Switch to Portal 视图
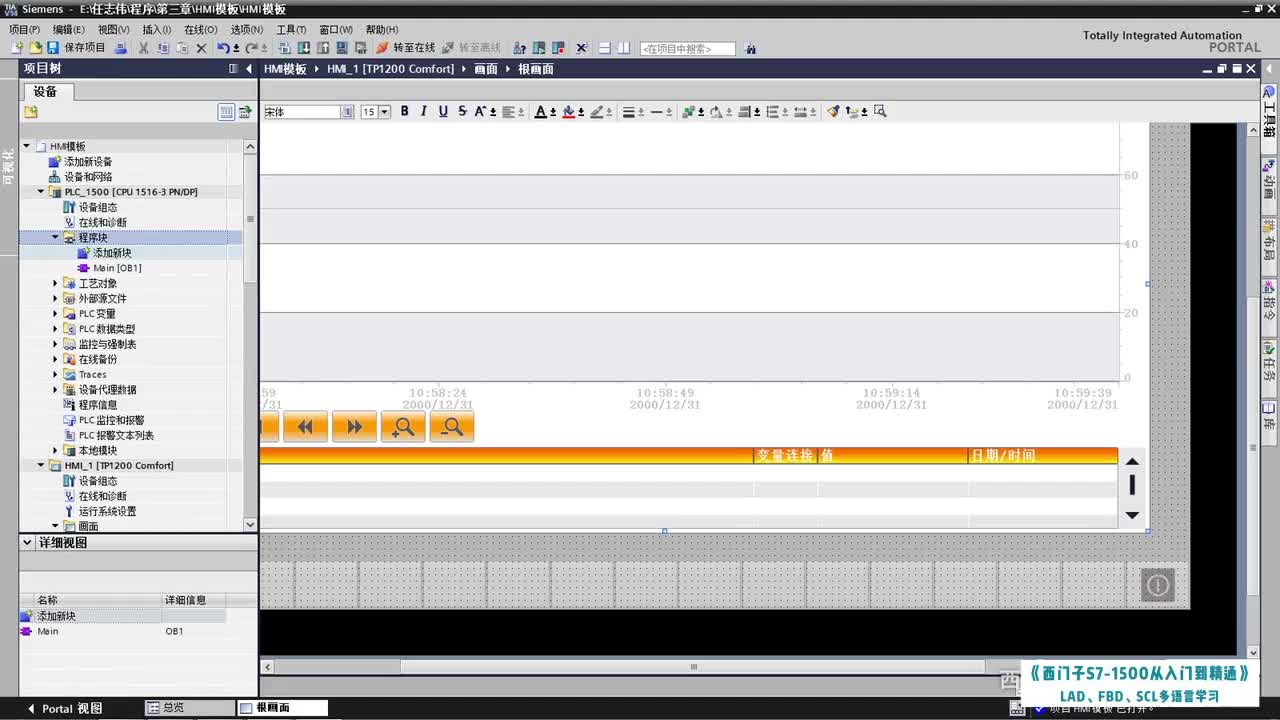 65,708
